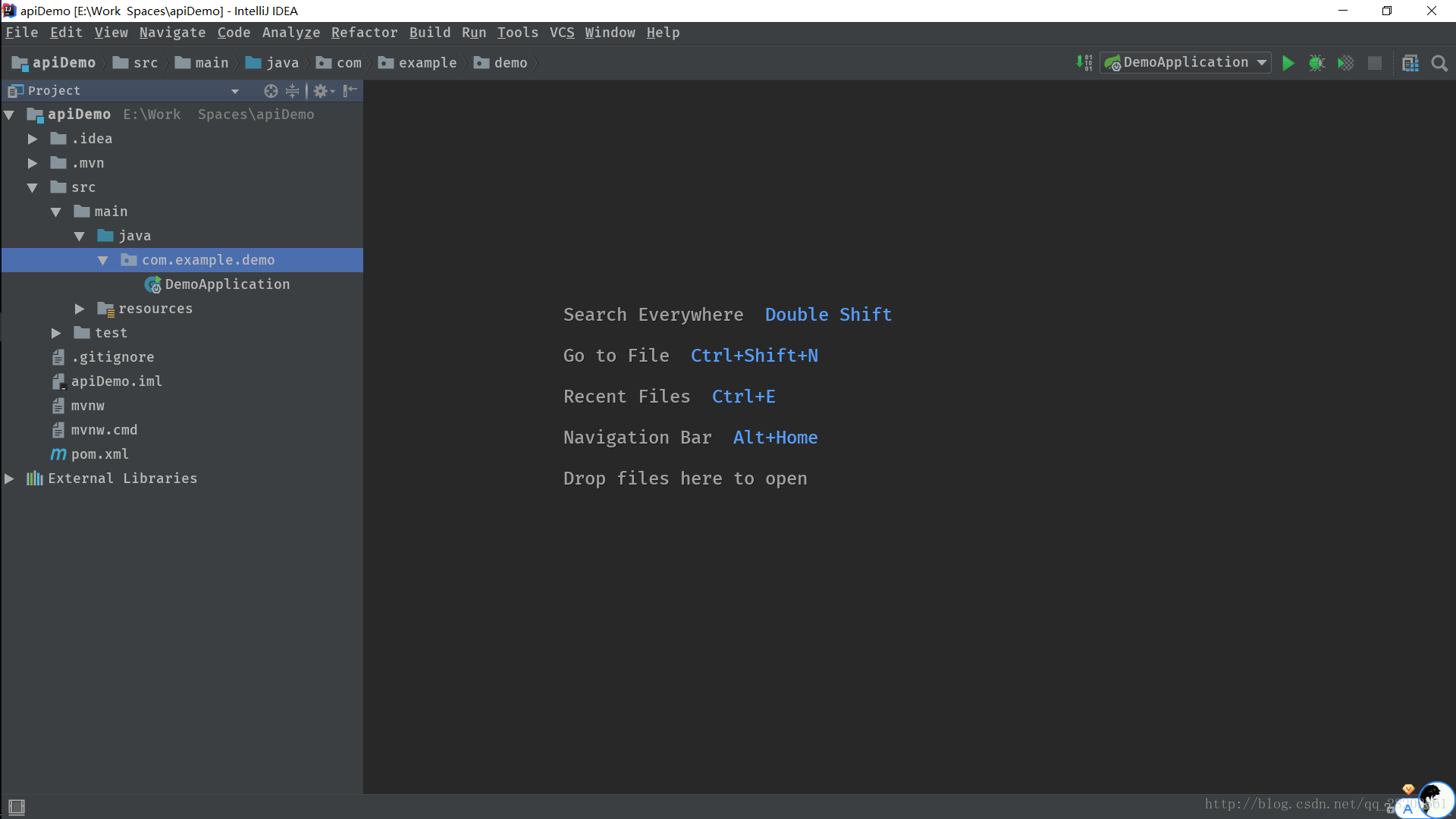The image size is (1456, 819).
Task: Click the Make Project build icon
Action: point(1084,63)
